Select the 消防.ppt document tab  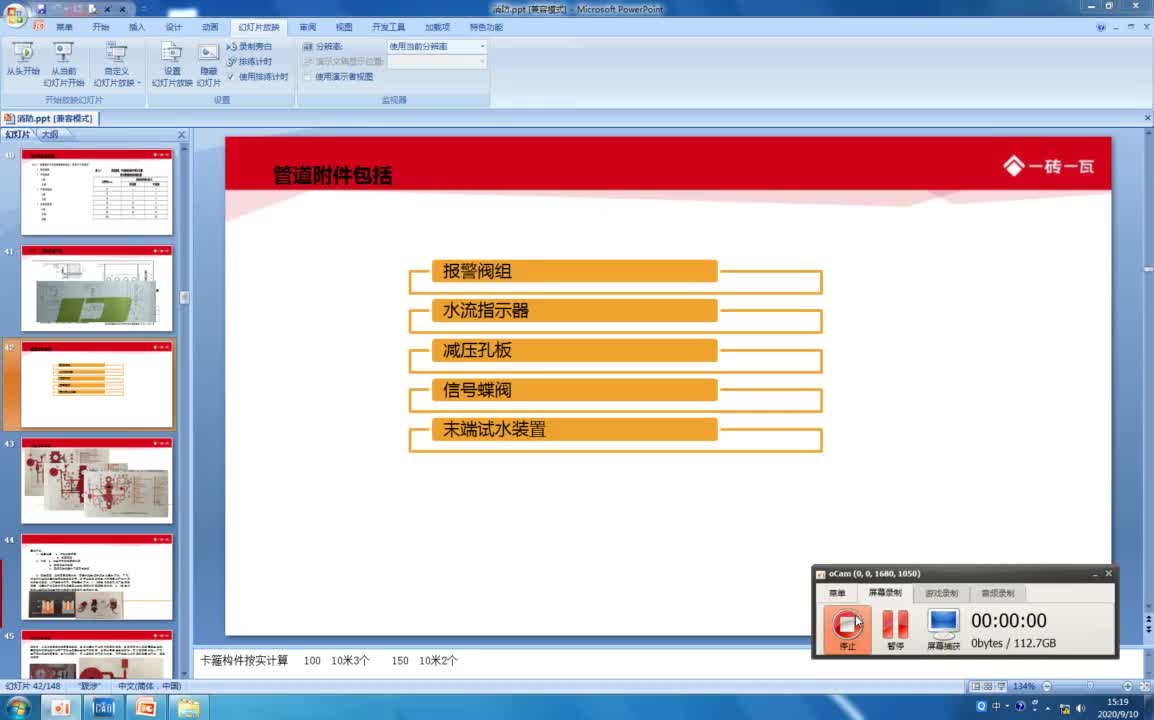coord(49,119)
